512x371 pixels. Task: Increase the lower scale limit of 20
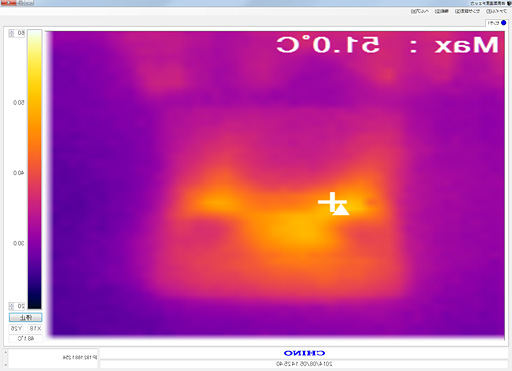coord(11,304)
